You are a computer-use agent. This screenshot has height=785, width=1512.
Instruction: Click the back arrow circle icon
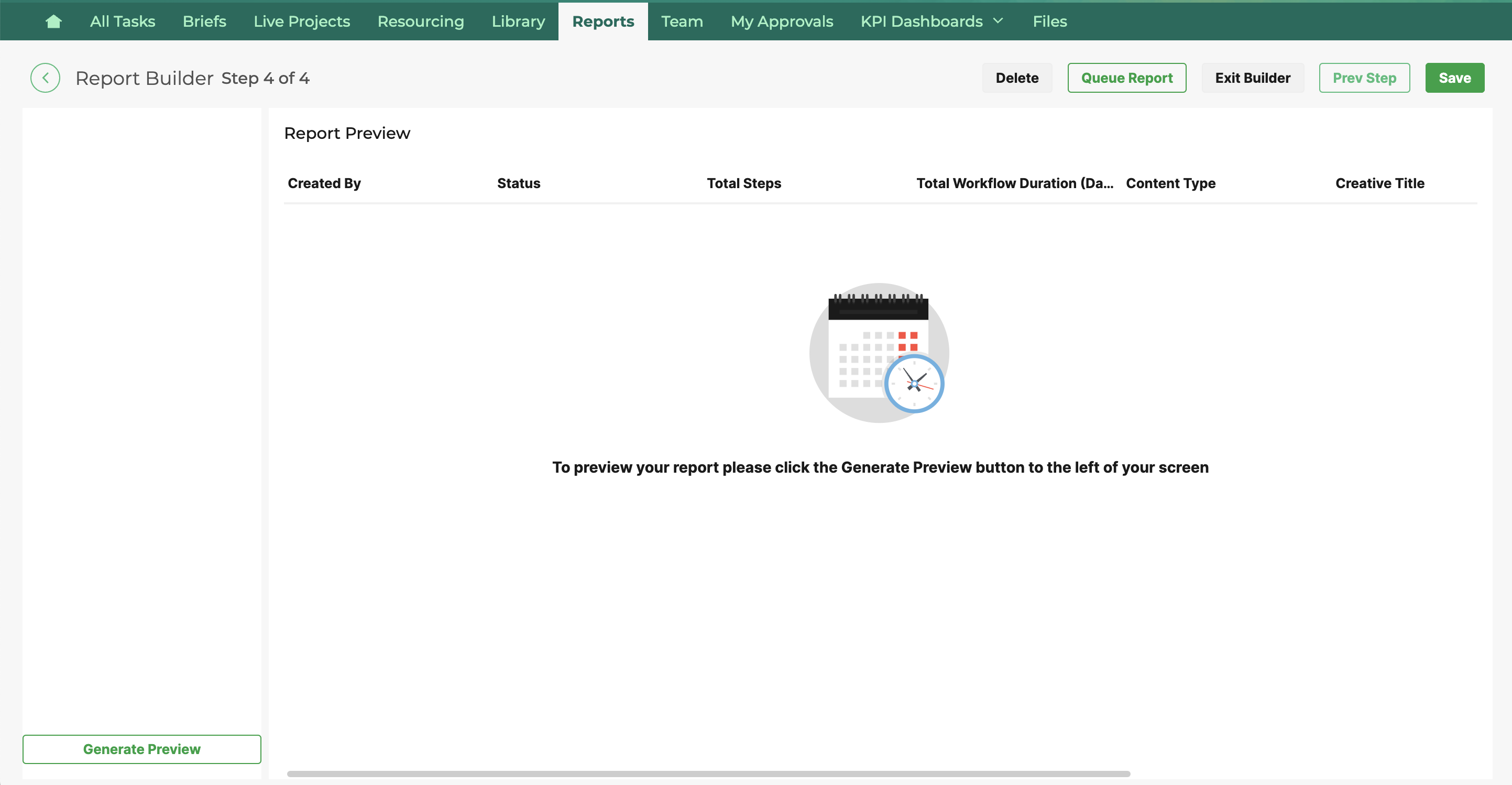click(45, 78)
